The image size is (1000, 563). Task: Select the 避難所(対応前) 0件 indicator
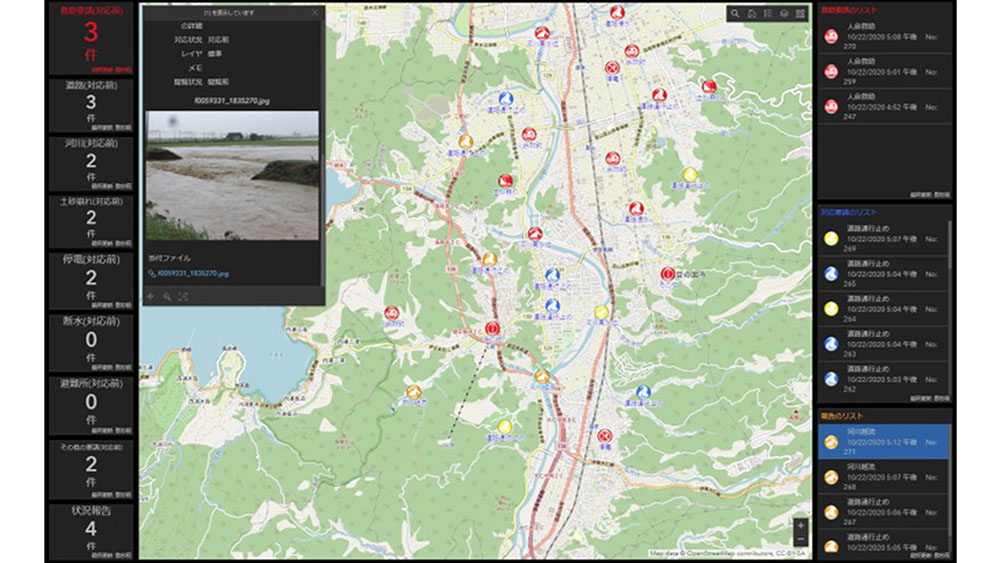tap(91, 405)
